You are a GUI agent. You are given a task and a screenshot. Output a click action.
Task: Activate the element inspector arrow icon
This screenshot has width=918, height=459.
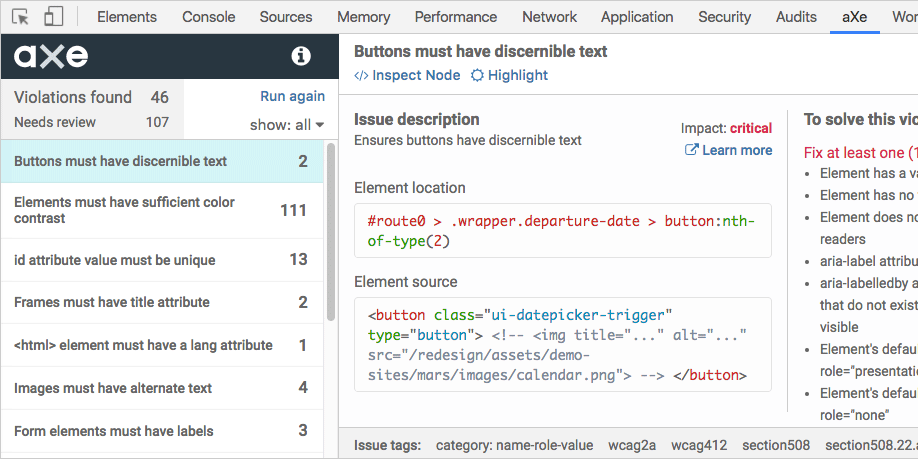coord(20,17)
